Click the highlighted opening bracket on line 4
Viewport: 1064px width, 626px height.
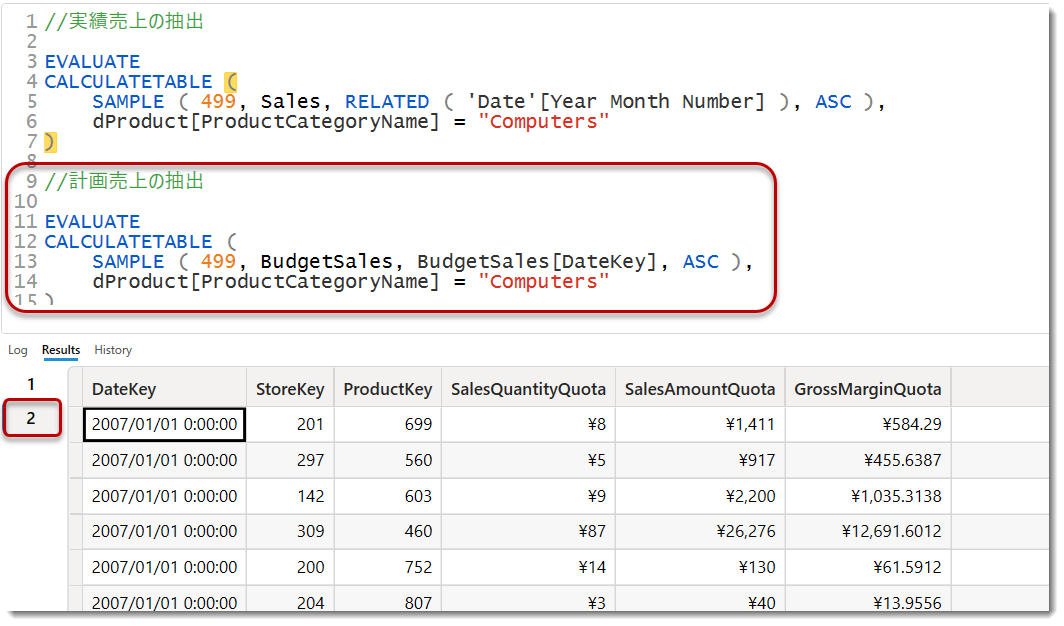(x=230, y=82)
